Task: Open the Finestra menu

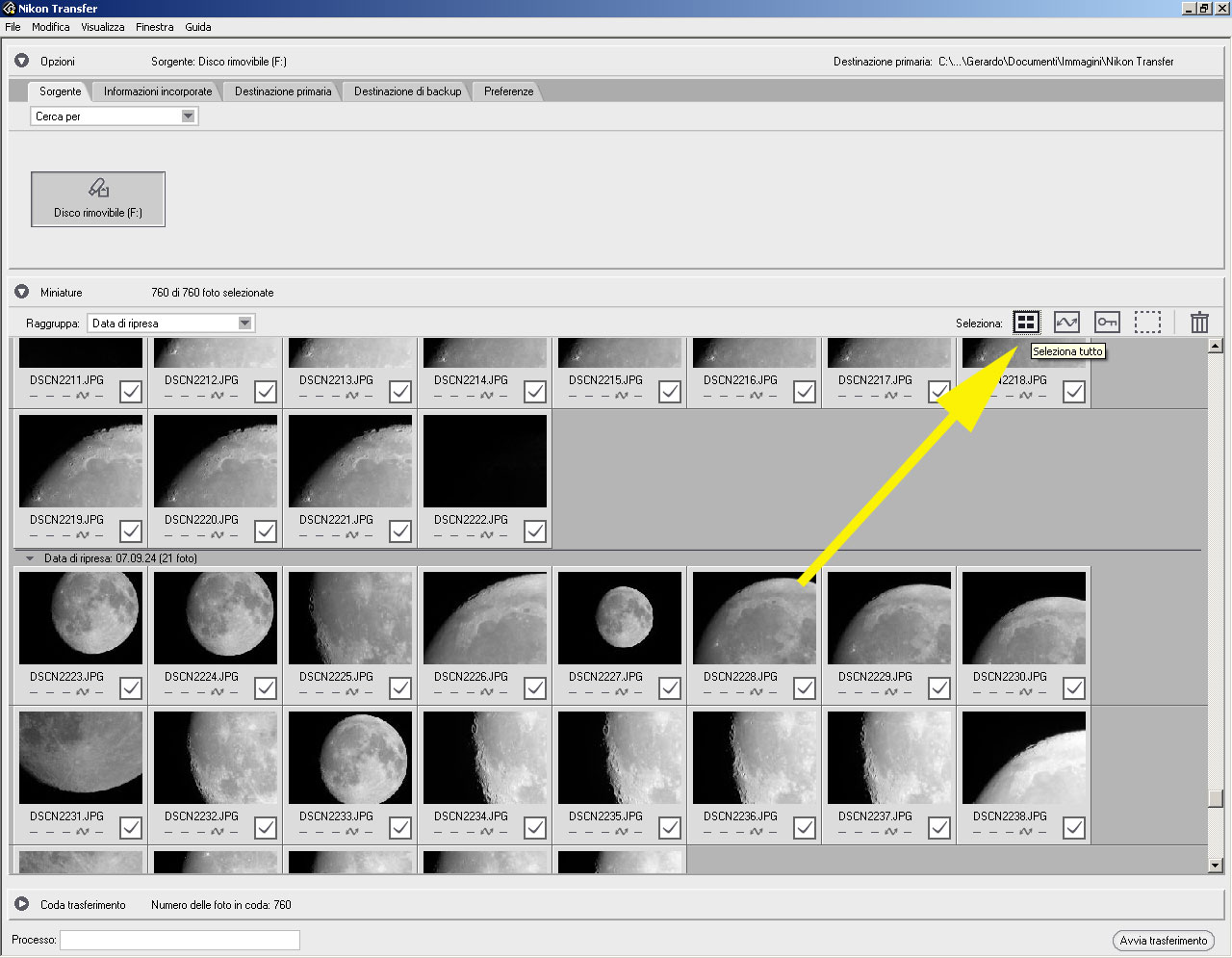Action: pyautogui.click(x=154, y=27)
